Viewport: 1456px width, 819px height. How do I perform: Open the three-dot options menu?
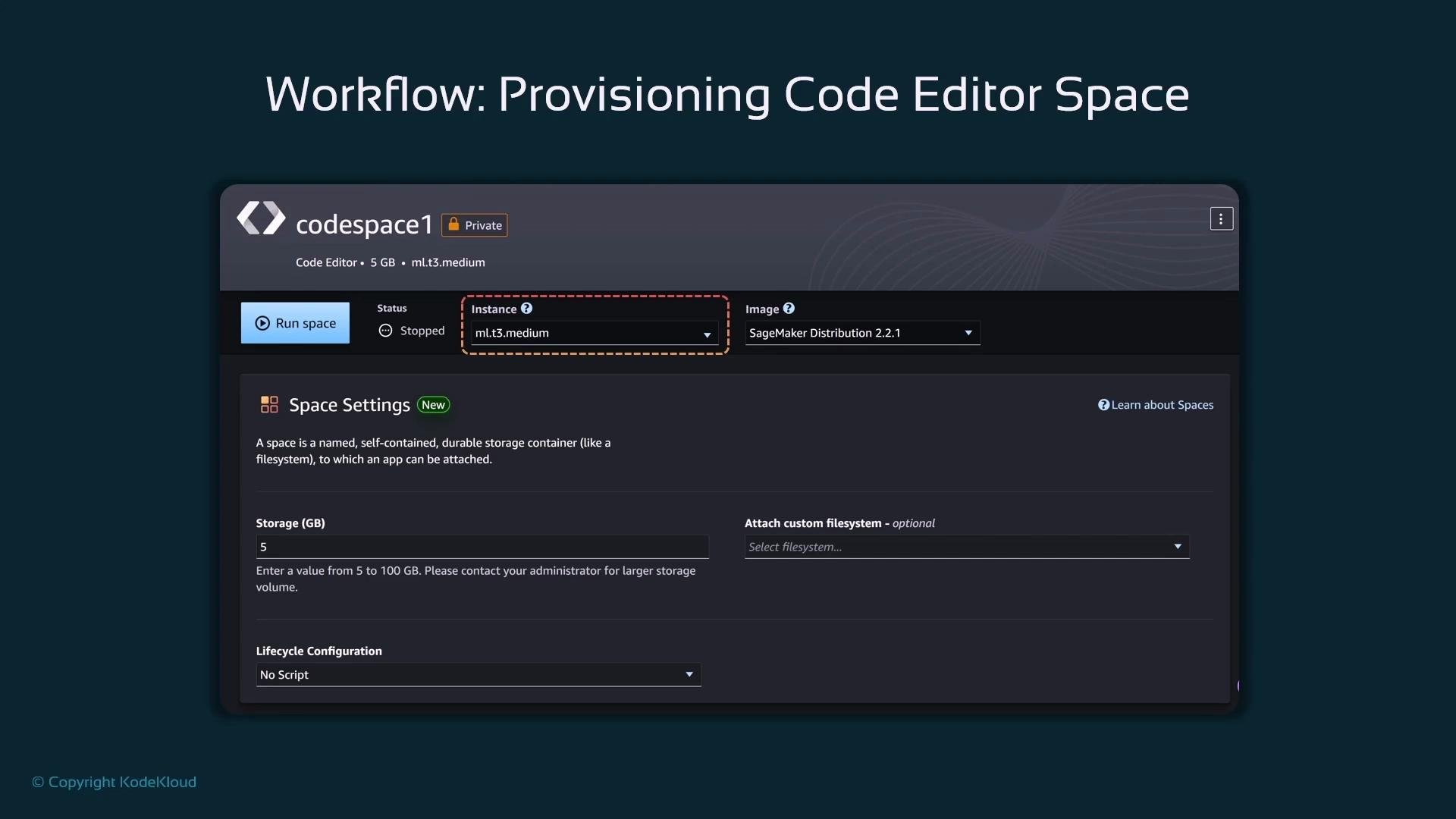1221,219
